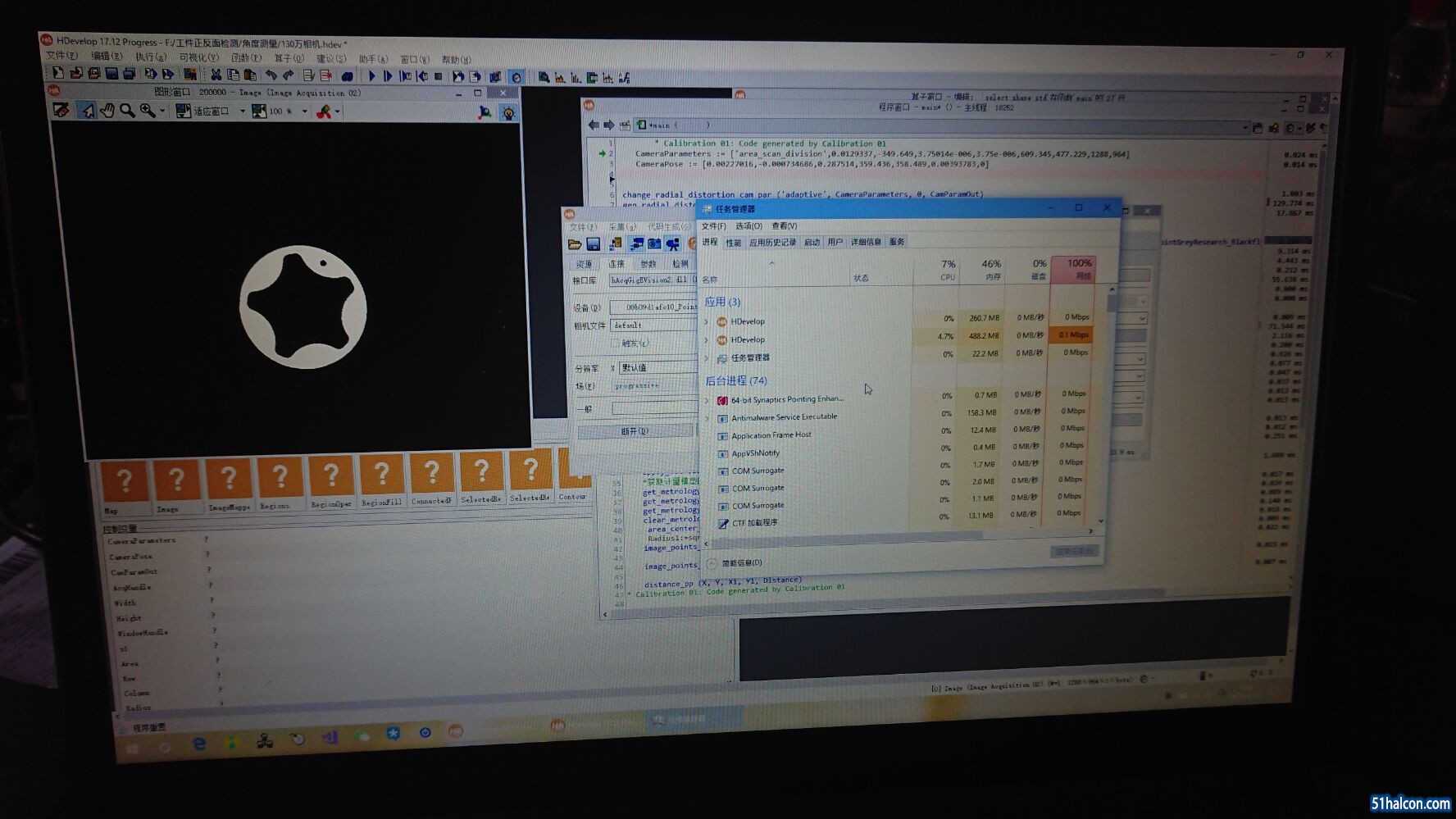
Task: Click the 3D pose icon beside the lightbulb
Action: click(485, 112)
